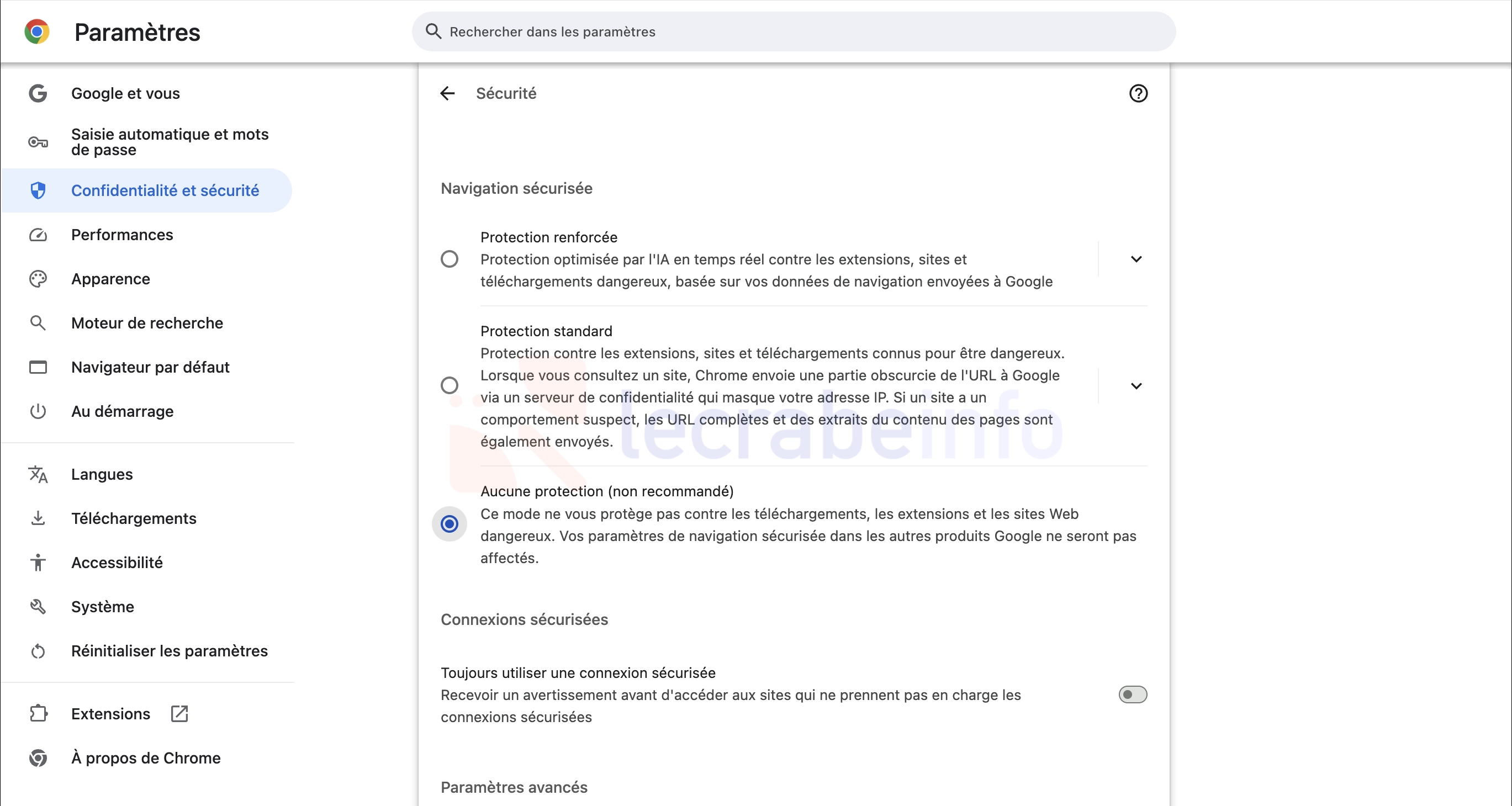Screen dimensions: 1512x806
Task: Click the Chrome logo in header
Action: [x=37, y=31]
